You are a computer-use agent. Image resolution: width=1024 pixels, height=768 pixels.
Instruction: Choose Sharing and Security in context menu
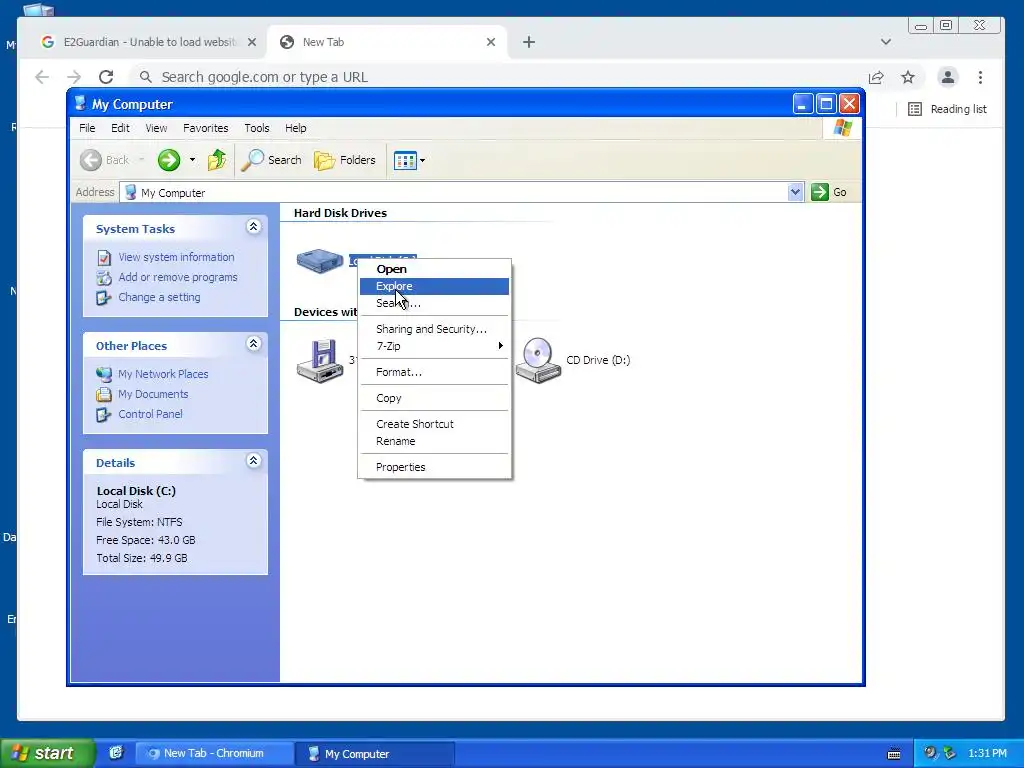point(434,329)
